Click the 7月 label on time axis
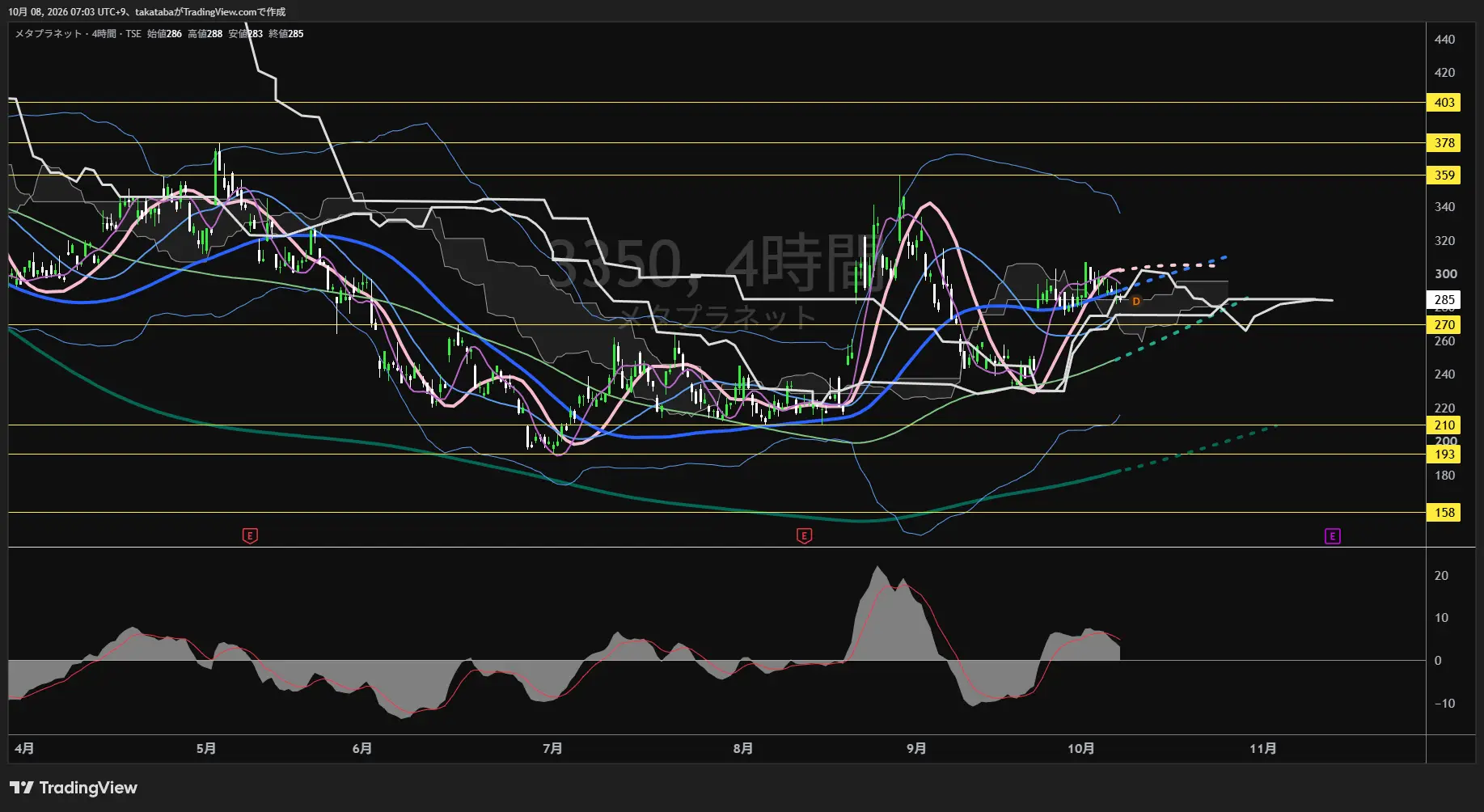This screenshot has height=812, width=1484. [x=552, y=749]
